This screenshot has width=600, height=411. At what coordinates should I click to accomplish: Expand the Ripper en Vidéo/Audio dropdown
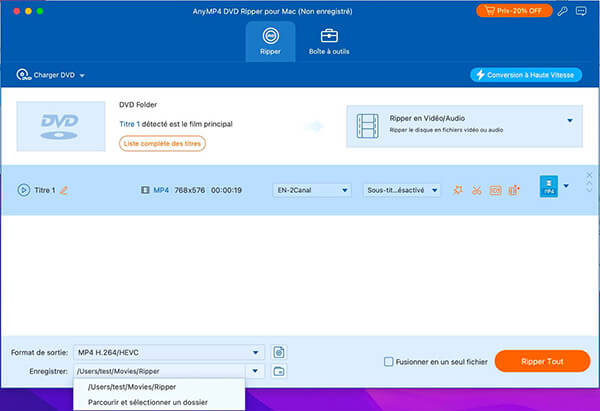tap(570, 121)
